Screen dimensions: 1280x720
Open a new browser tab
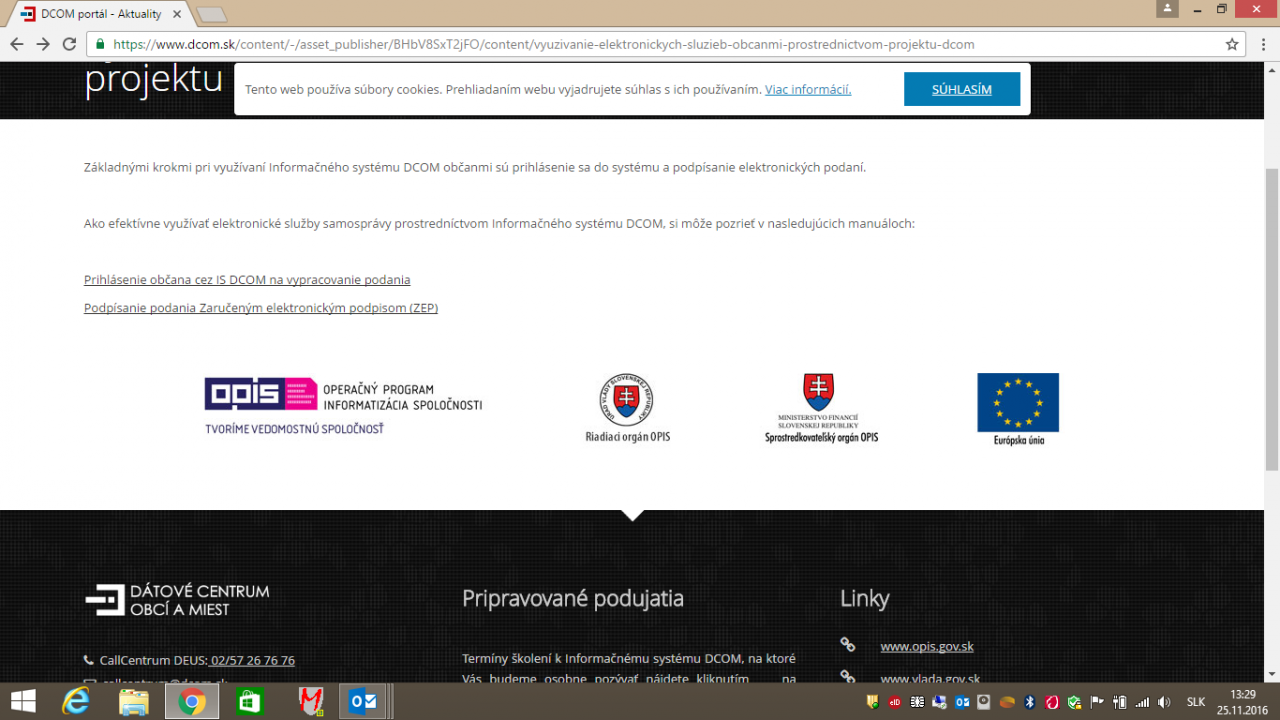click(211, 14)
